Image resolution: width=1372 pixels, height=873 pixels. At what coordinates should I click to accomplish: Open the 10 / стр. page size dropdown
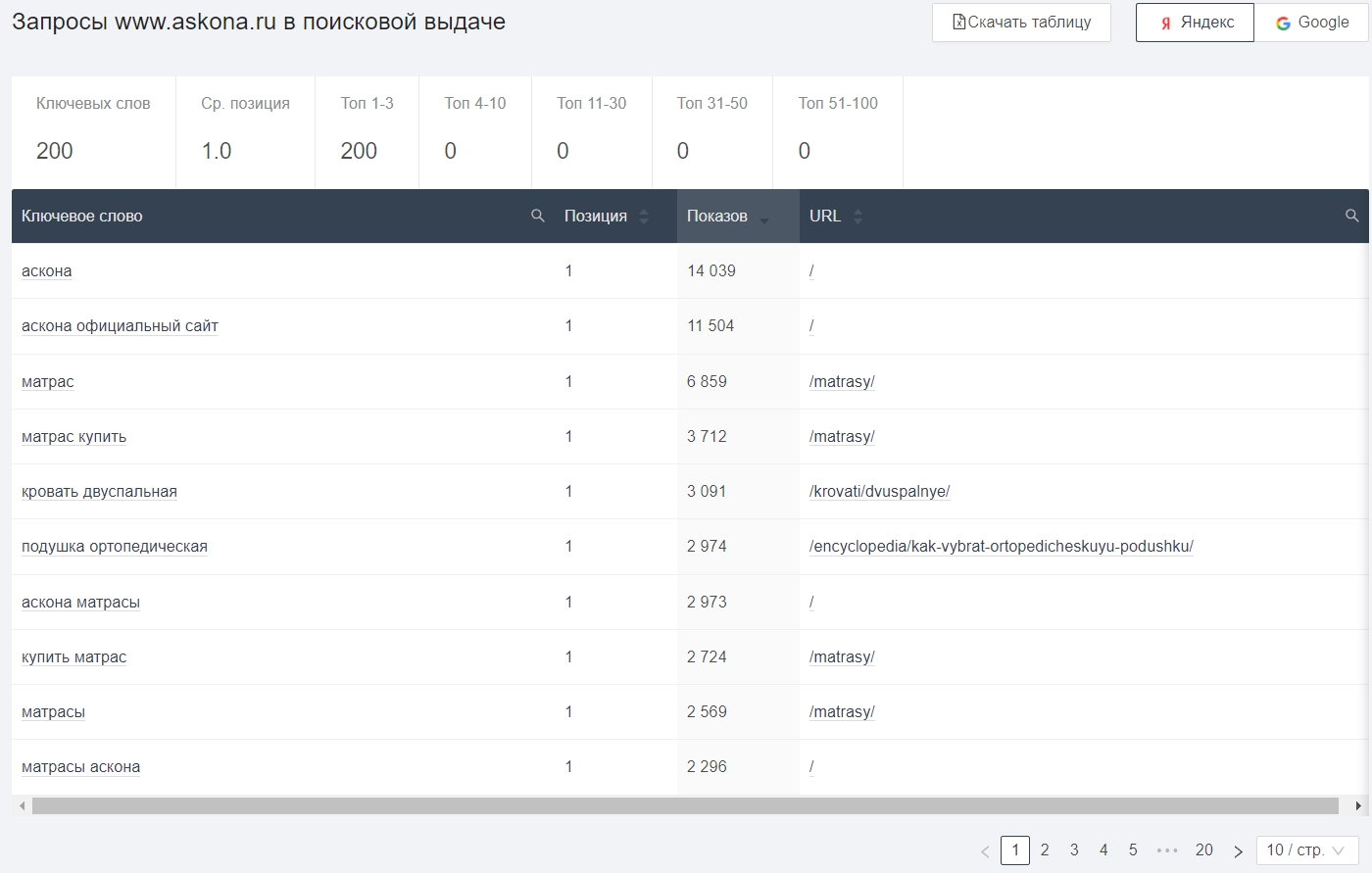coord(1306,850)
